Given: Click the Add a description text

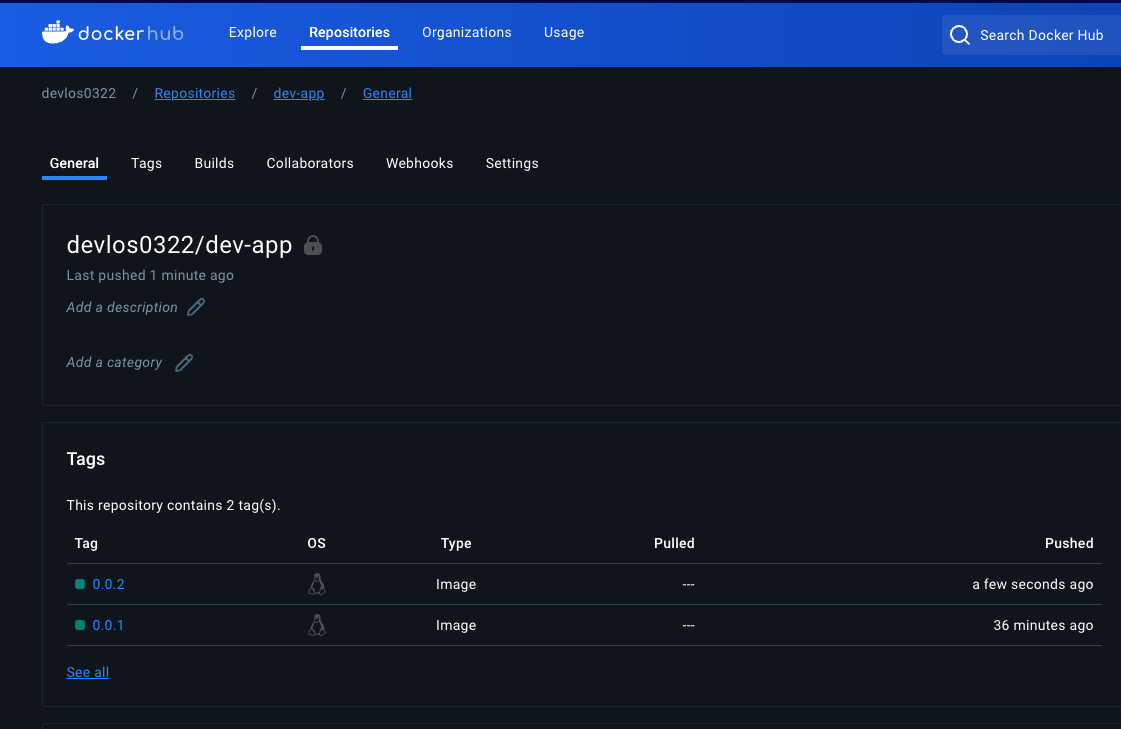Looking at the screenshot, I should (x=122, y=307).
